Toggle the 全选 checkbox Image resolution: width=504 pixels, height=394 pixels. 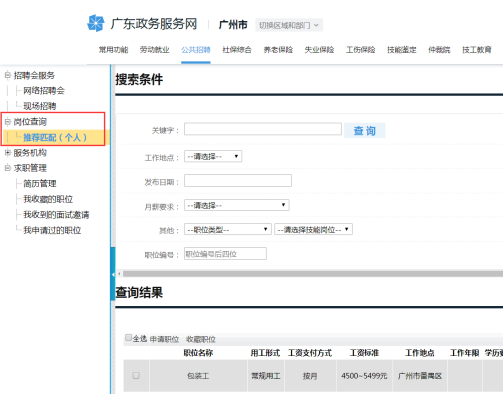(x=128, y=338)
